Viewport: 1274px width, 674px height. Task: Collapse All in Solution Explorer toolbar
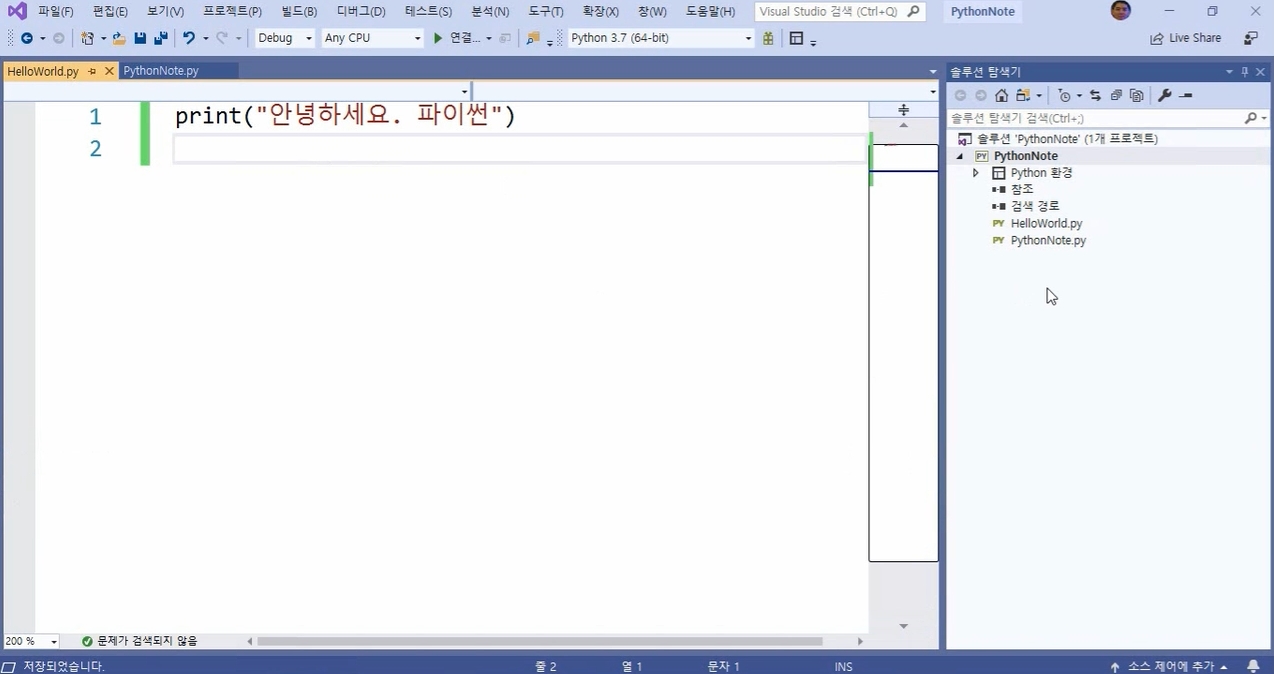coord(1116,95)
